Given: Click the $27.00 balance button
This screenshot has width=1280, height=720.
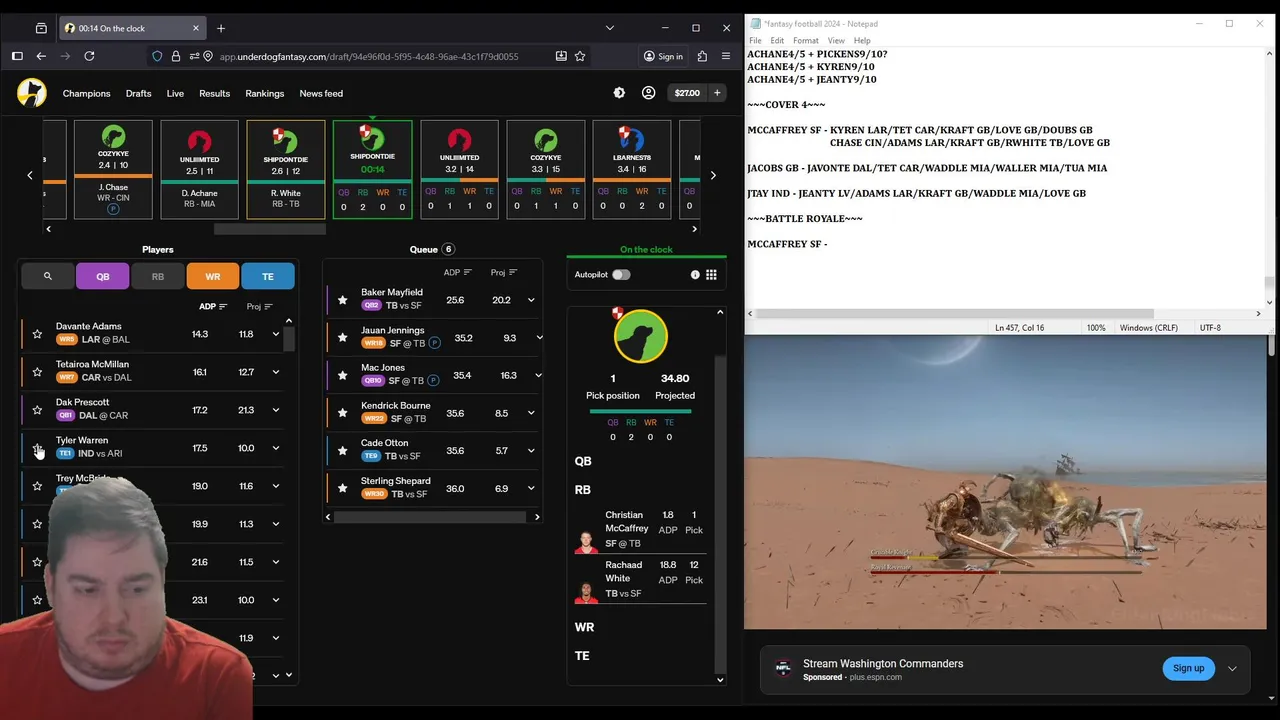Looking at the screenshot, I should click(687, 93).
